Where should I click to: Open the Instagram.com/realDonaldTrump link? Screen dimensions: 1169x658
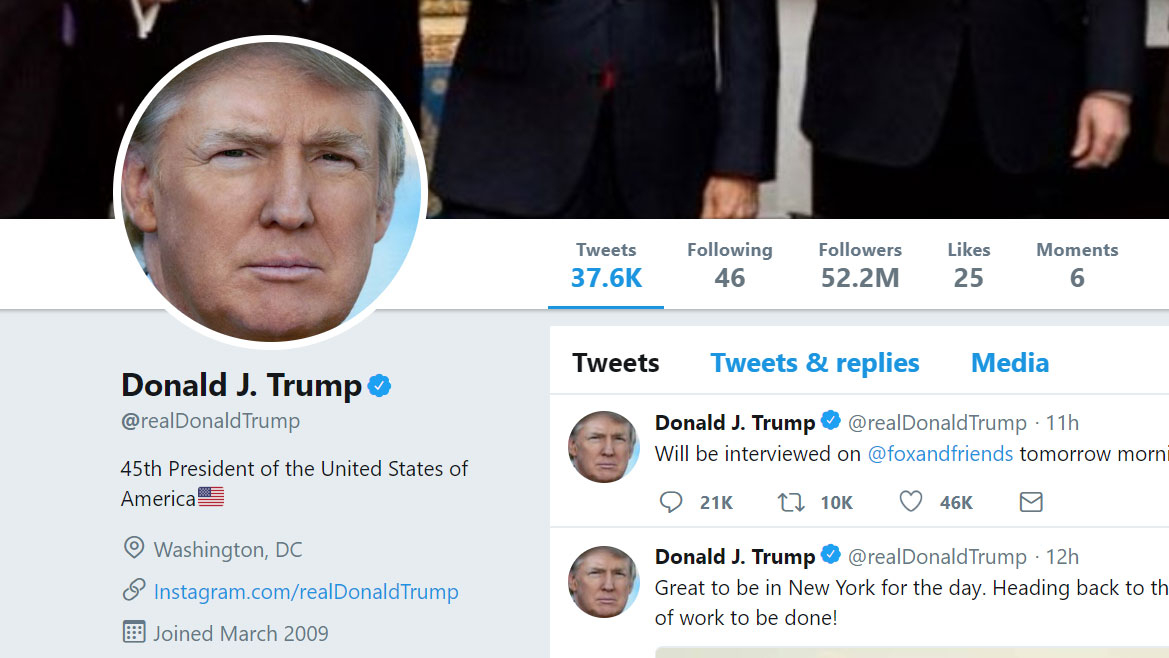[x=306, y=592]
